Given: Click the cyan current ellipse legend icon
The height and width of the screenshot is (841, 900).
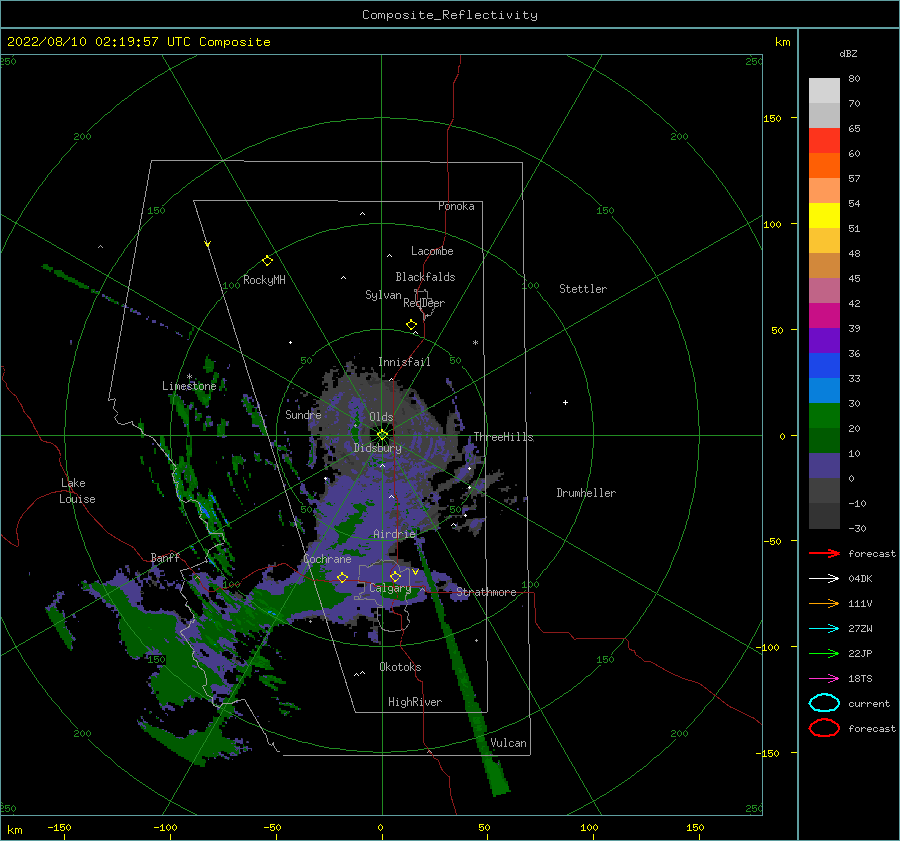Looking at the screenshot, I should pyautogui.click(x=824, y=703).
